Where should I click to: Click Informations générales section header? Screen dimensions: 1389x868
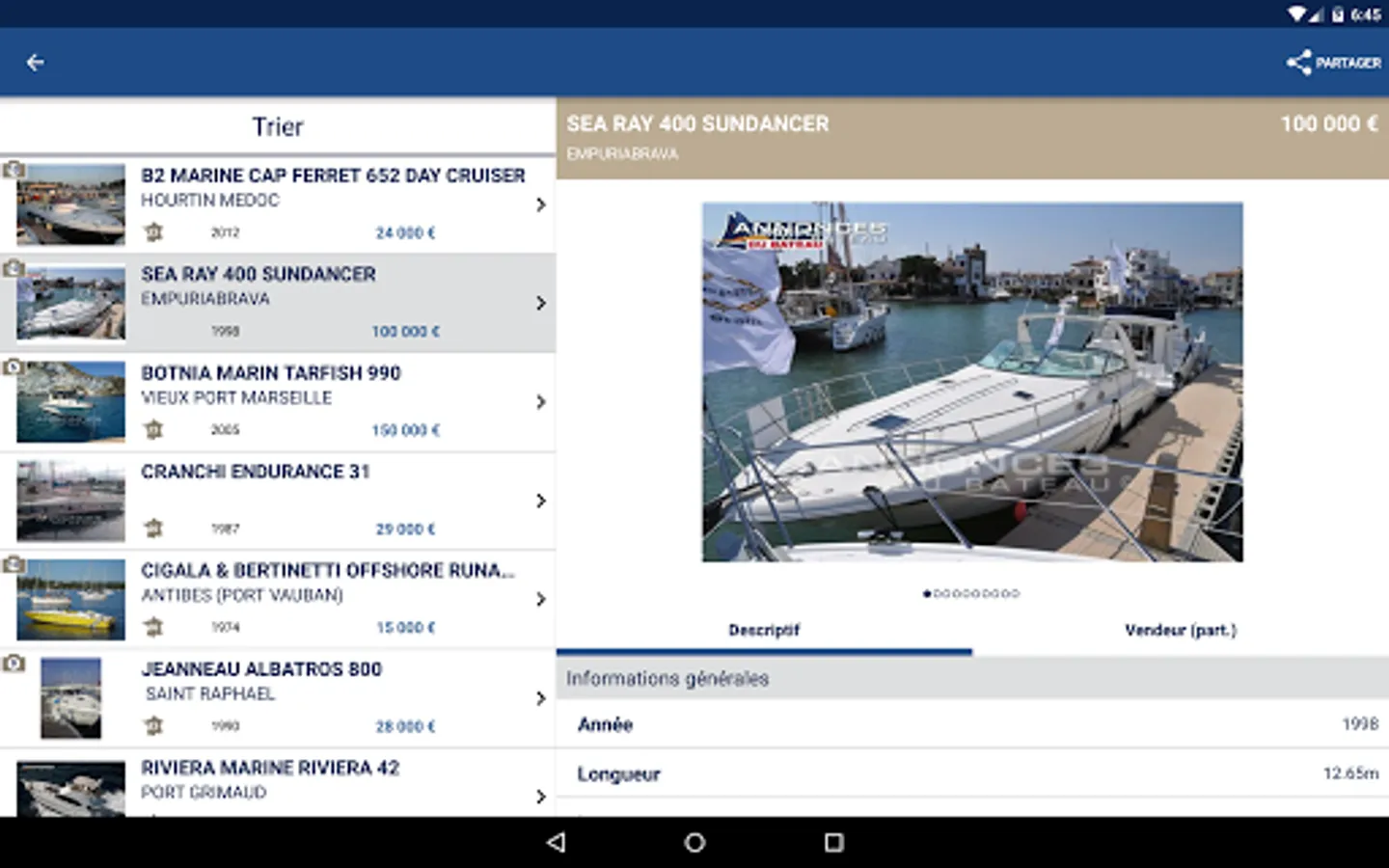pyautogui.click(x=972, y=679)
